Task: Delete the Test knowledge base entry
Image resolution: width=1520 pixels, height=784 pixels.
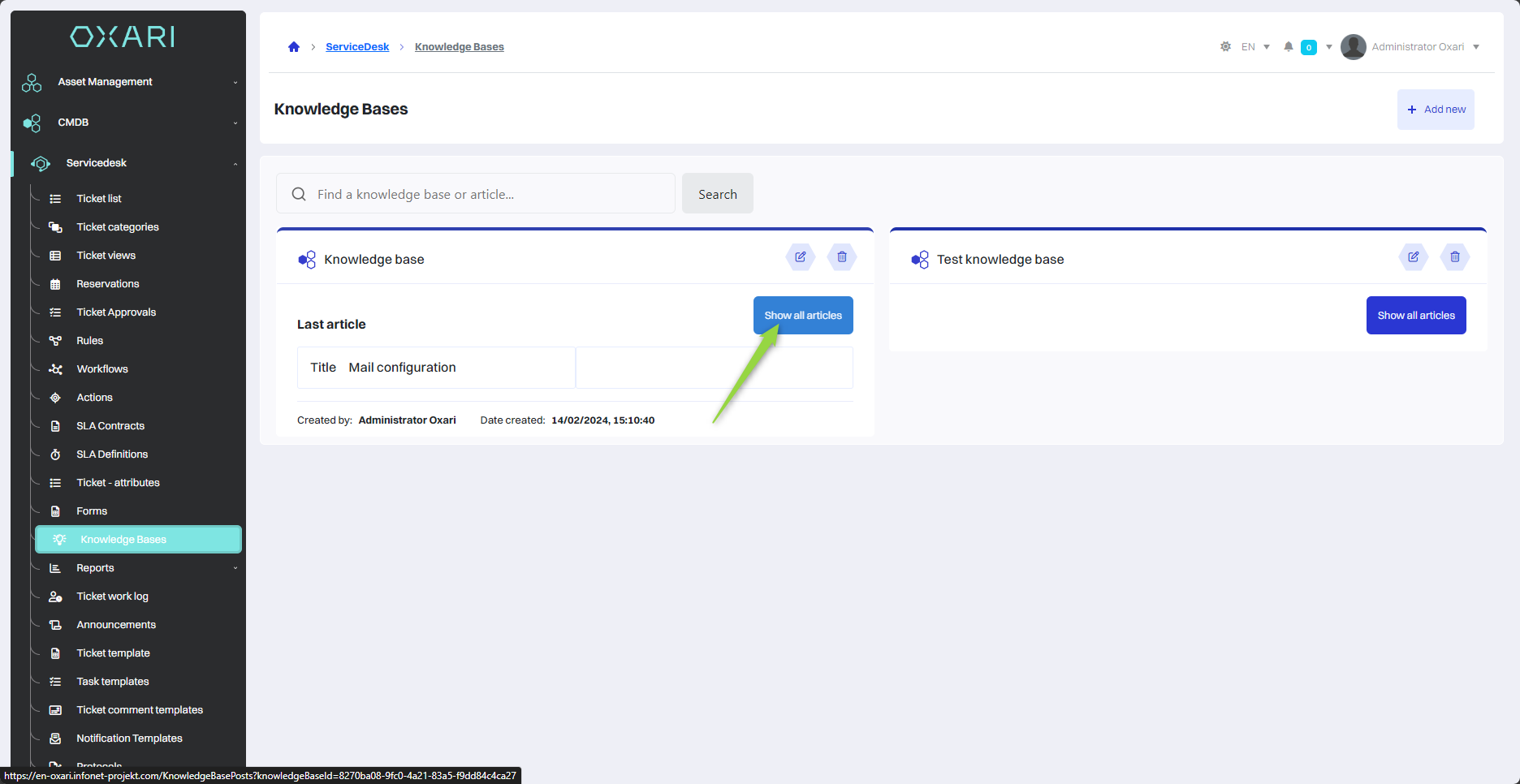Action: coord(1454,257)
